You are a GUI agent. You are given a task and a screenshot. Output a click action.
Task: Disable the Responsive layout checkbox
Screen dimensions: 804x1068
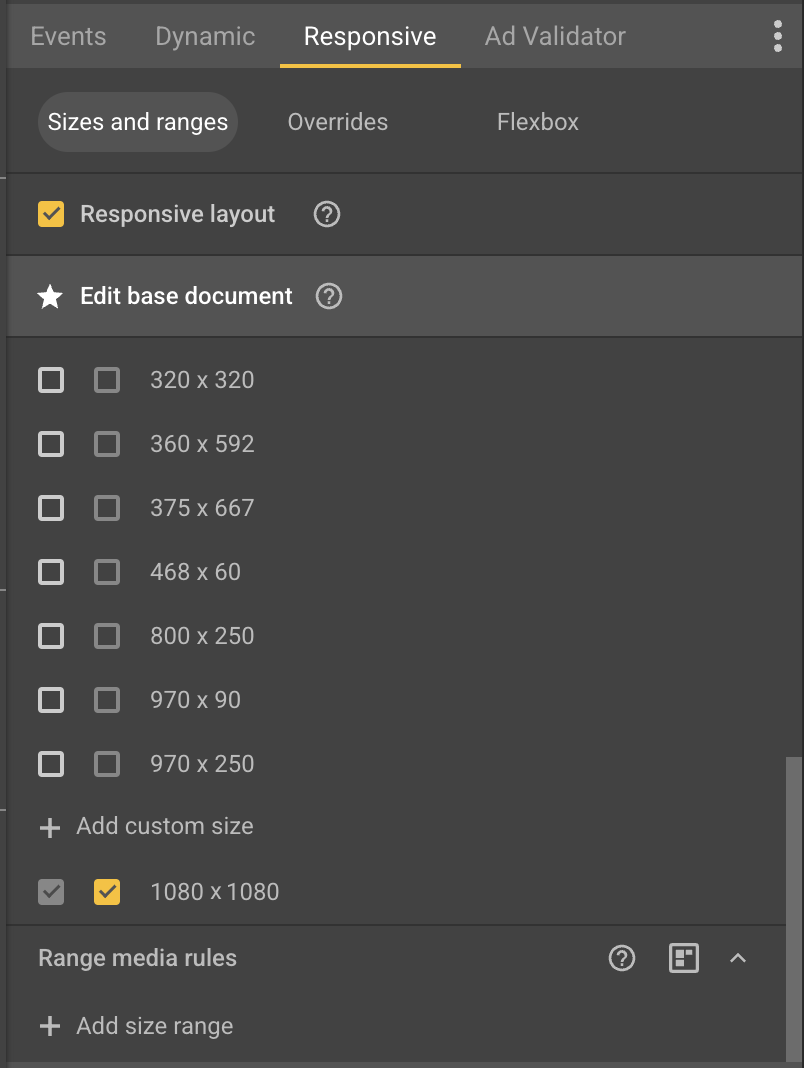click(x=51, y=214)
